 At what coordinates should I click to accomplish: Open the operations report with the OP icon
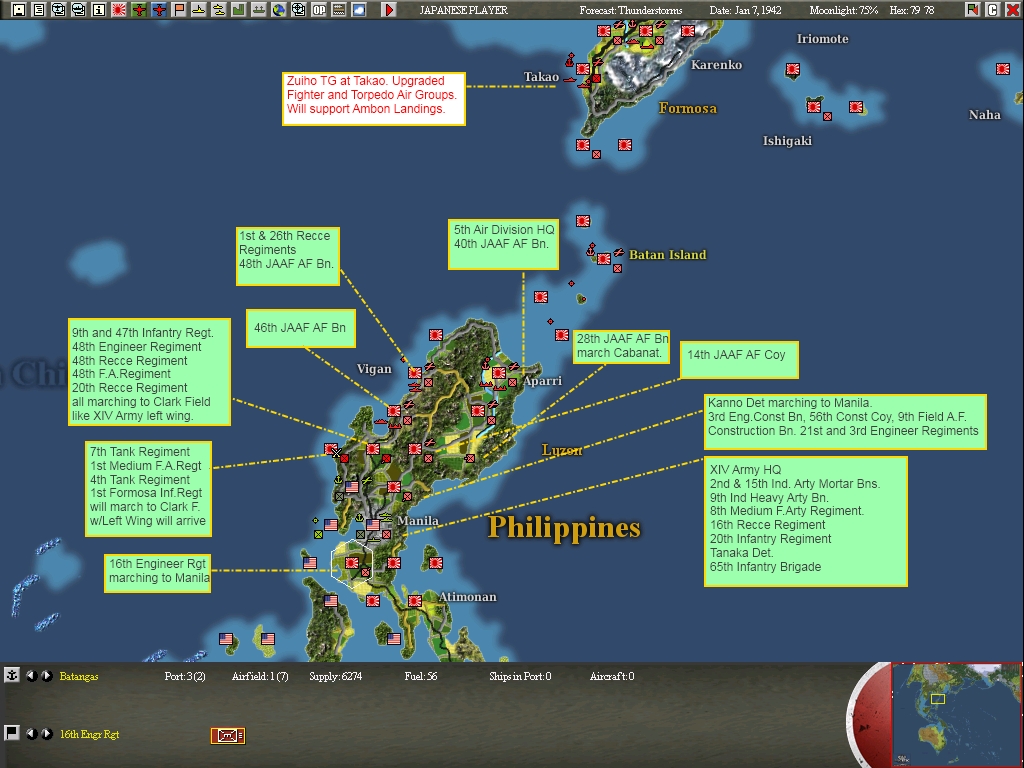(318, 9)
